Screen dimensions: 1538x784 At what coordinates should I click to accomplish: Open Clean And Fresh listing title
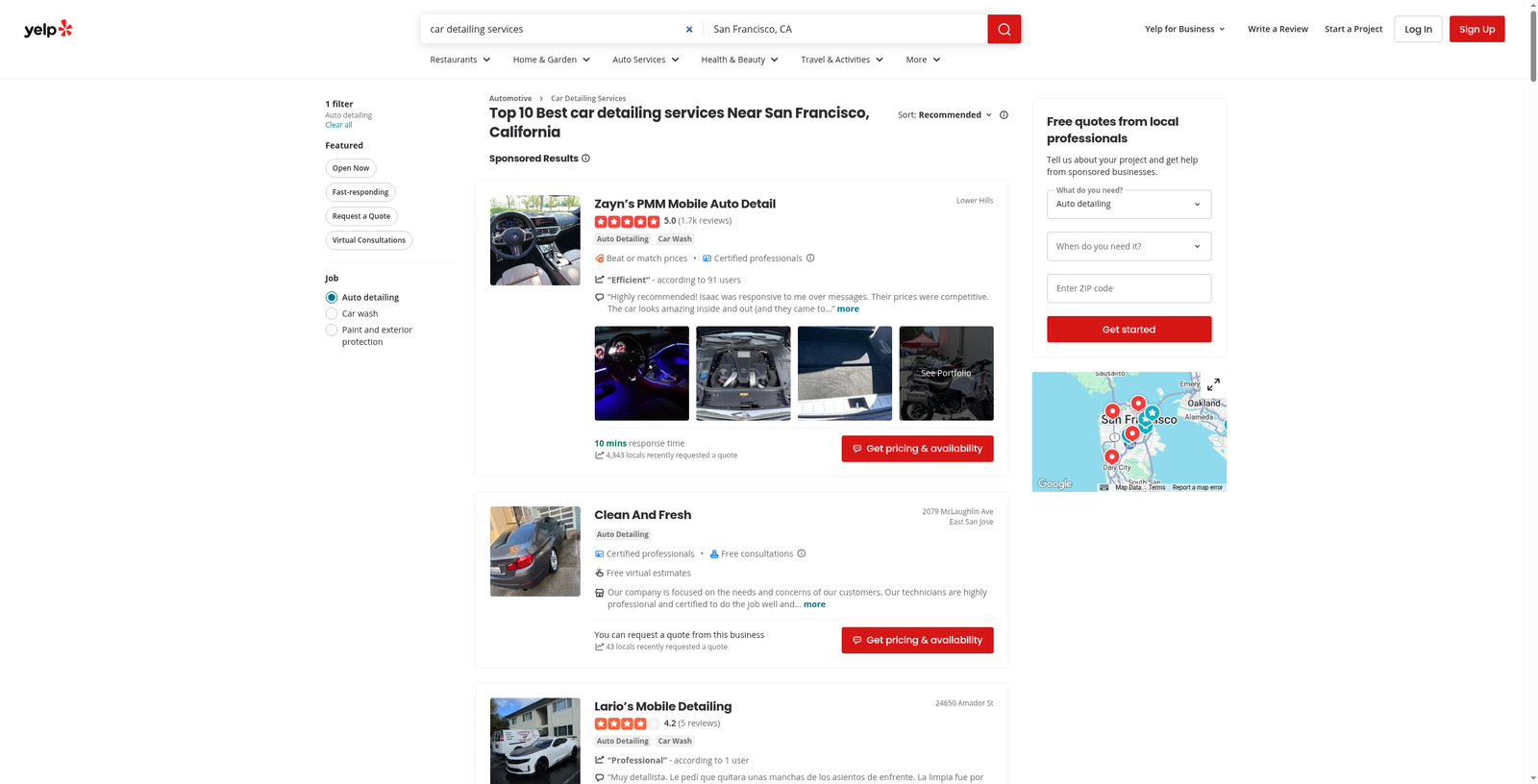pyautogui.click(x=642, y=515)
